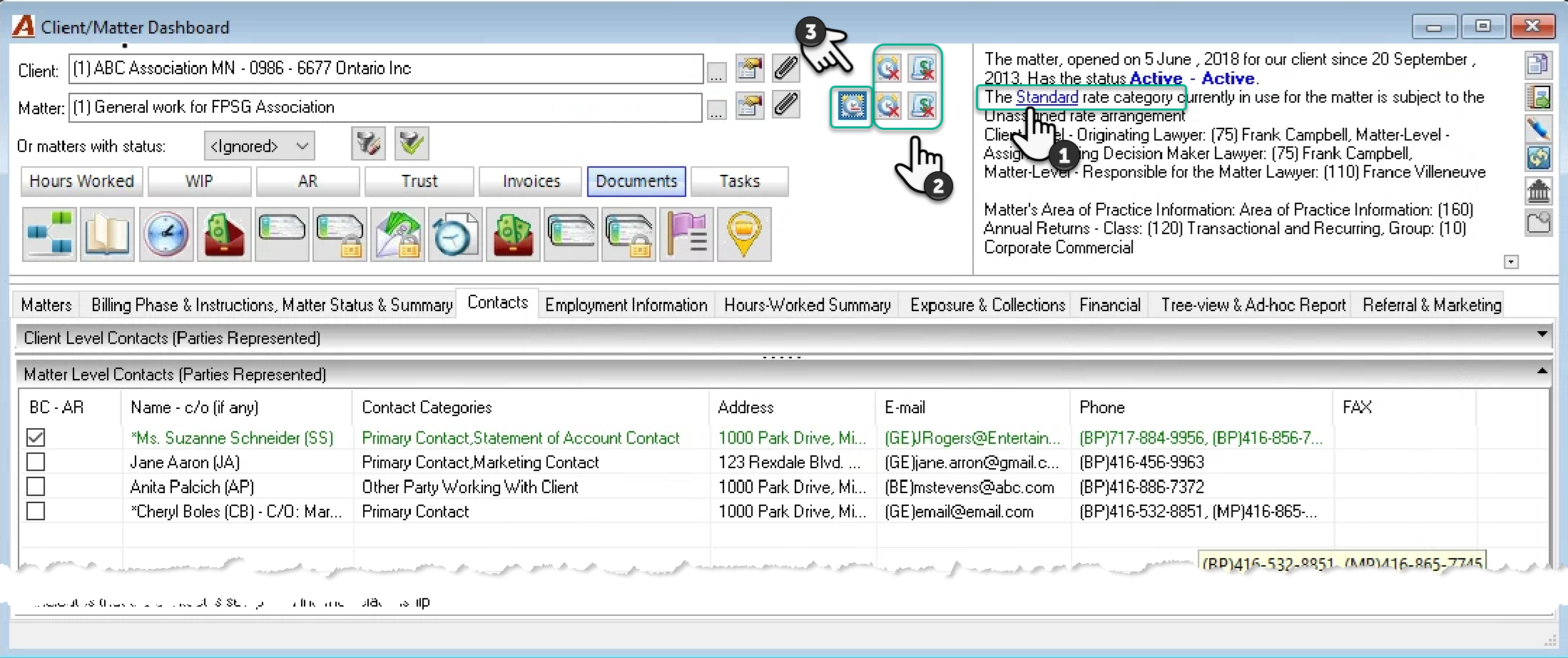Open the Employment Information tab
The image size is (1568, 658).
click(x=626, y=305)
